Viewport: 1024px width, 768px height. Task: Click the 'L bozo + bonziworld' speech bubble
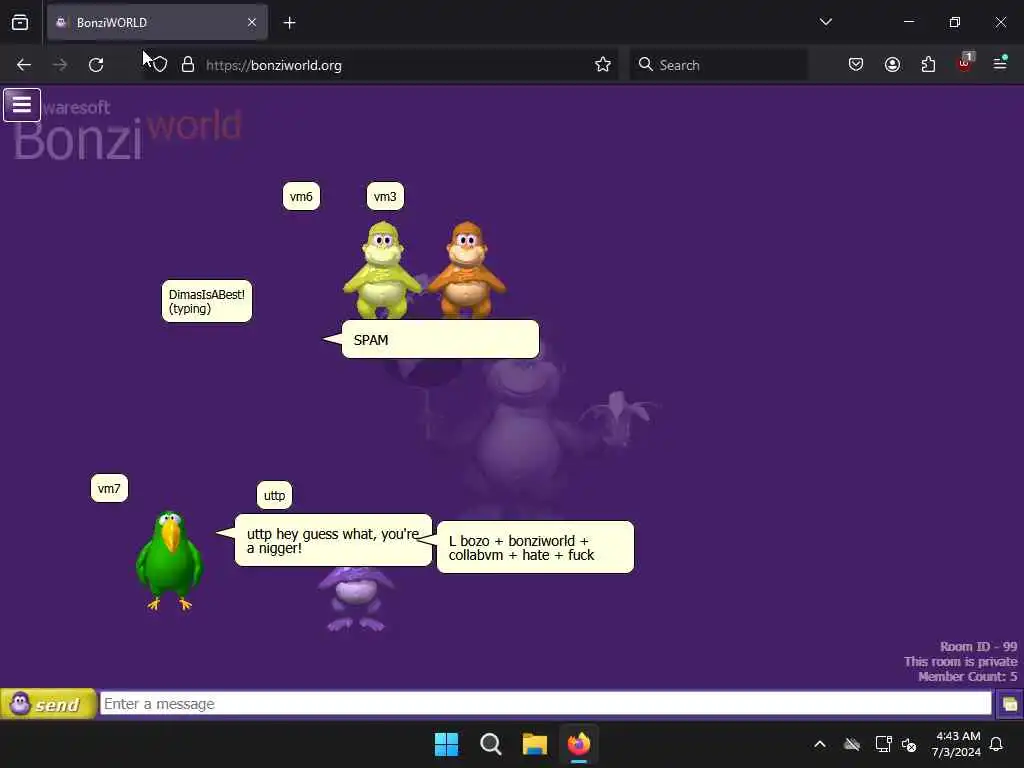535,547
